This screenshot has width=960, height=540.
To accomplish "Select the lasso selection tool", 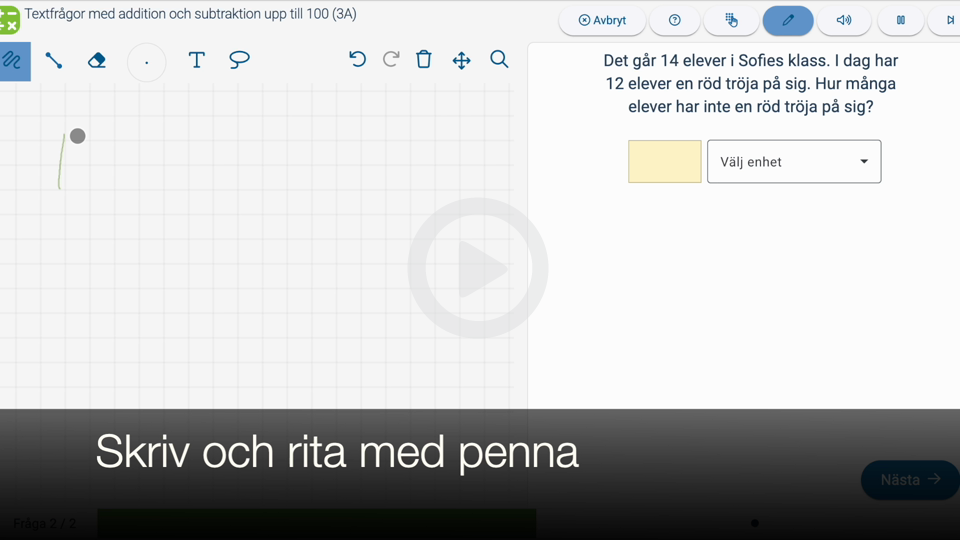I will point(239,60).
